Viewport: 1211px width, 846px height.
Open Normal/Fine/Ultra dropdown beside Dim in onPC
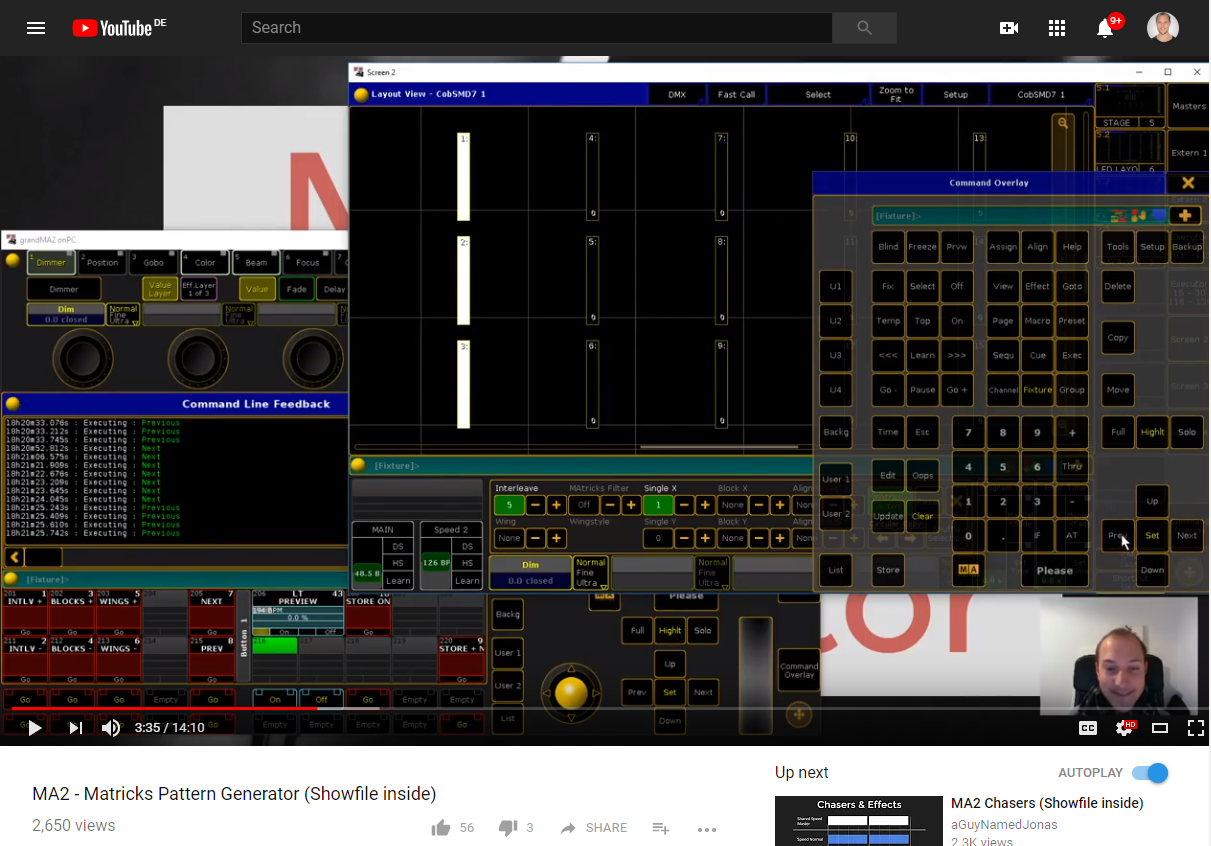pyautogui.click(x=123, y=315)
